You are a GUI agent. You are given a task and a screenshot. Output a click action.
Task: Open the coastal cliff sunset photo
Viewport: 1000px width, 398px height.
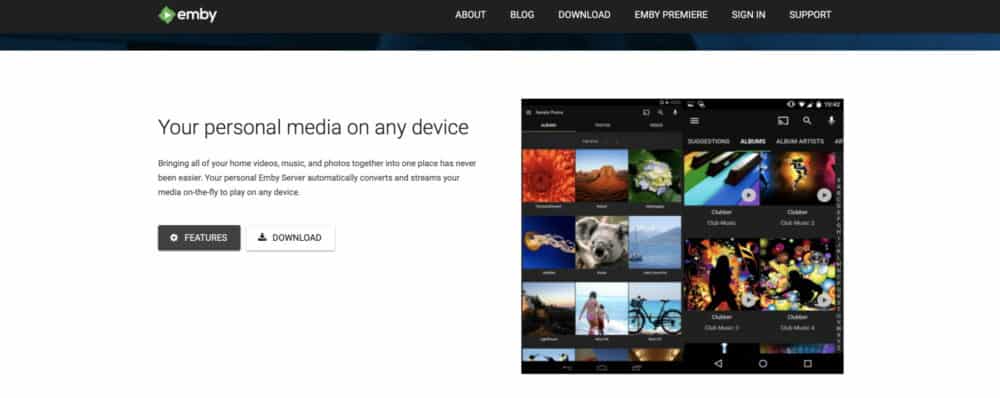pyautogui.click(x=548, y=309)
